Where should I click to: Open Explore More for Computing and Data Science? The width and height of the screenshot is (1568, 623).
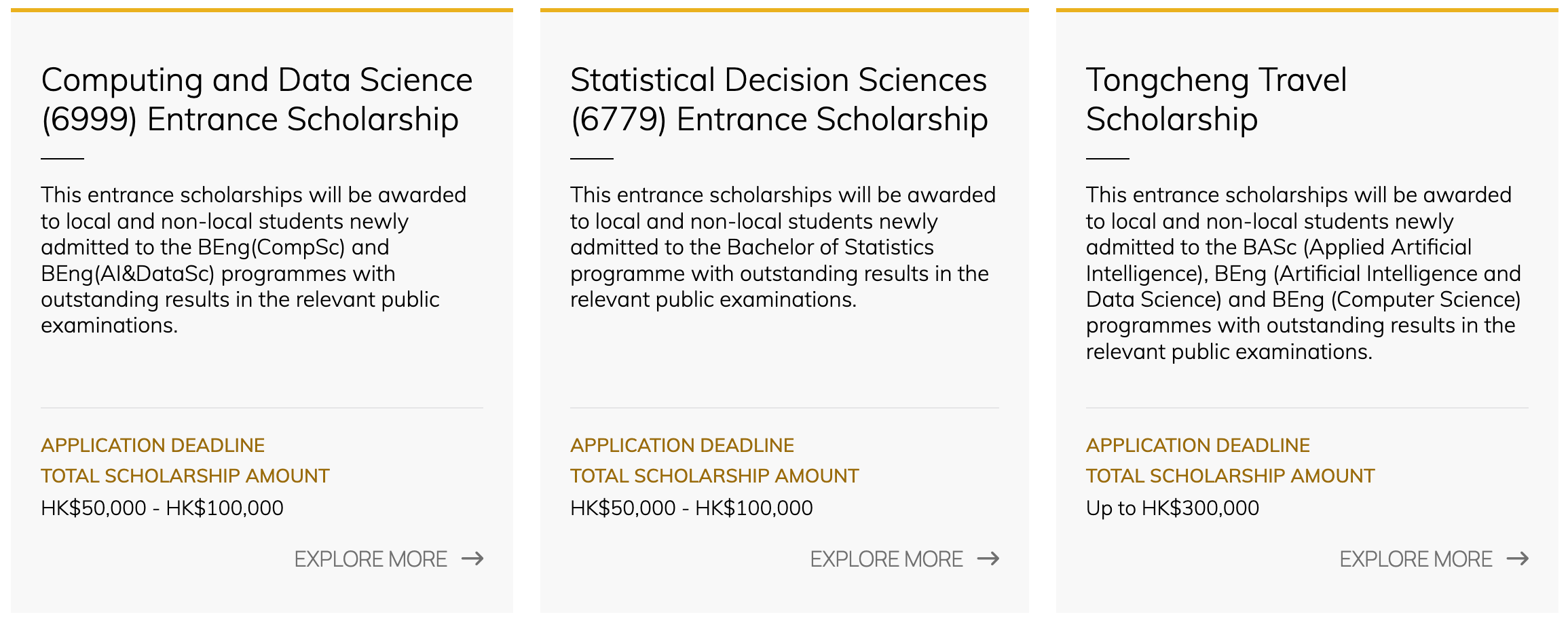pyautogui.click(x=371, y=559)
